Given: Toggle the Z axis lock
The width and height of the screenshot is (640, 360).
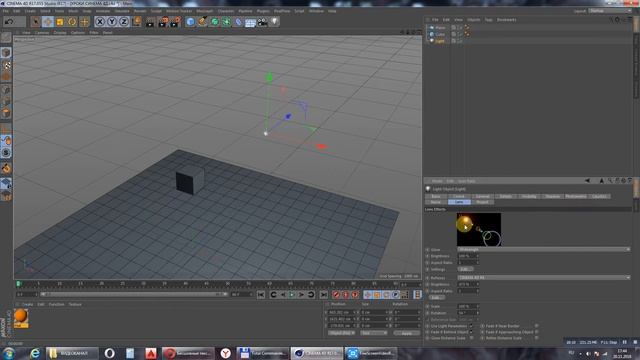Looking at the screenshot, I should tap(124, 22).
